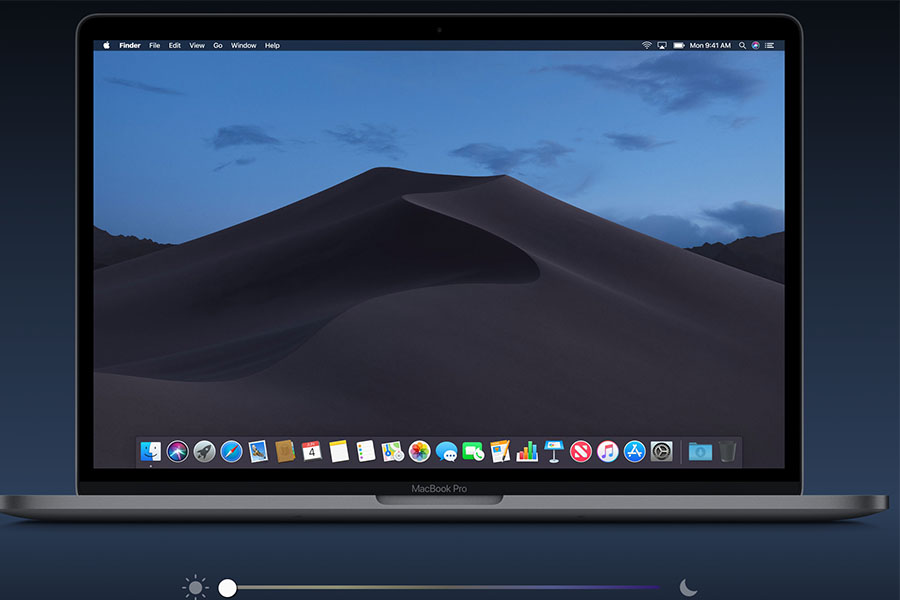Viewport: 900px width, 600px height.
Task: Activate Siri from the menu bar
Action: 755,45
